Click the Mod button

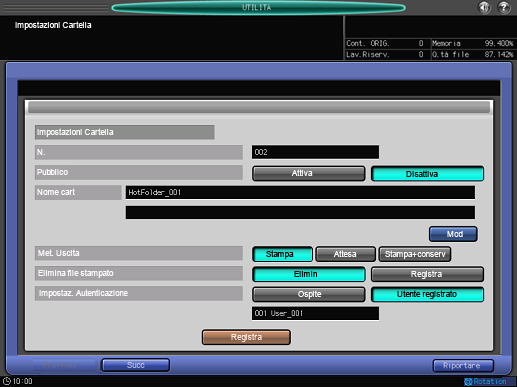point(453,234)
